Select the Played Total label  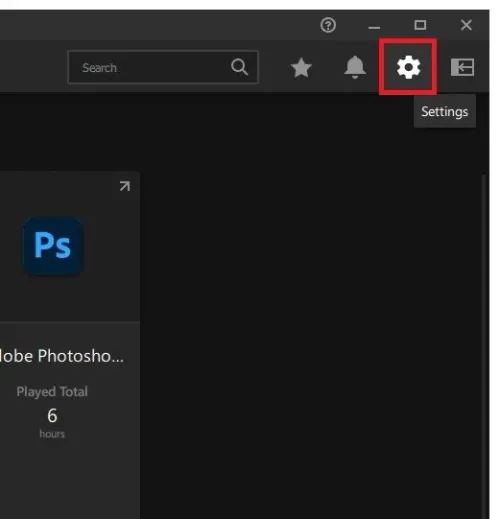tap(52, 391)
